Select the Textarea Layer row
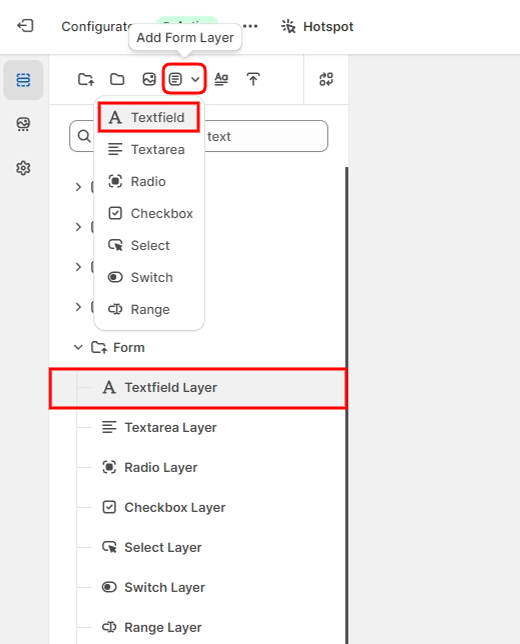Screen dimensions: 520x644 point(197,428)
